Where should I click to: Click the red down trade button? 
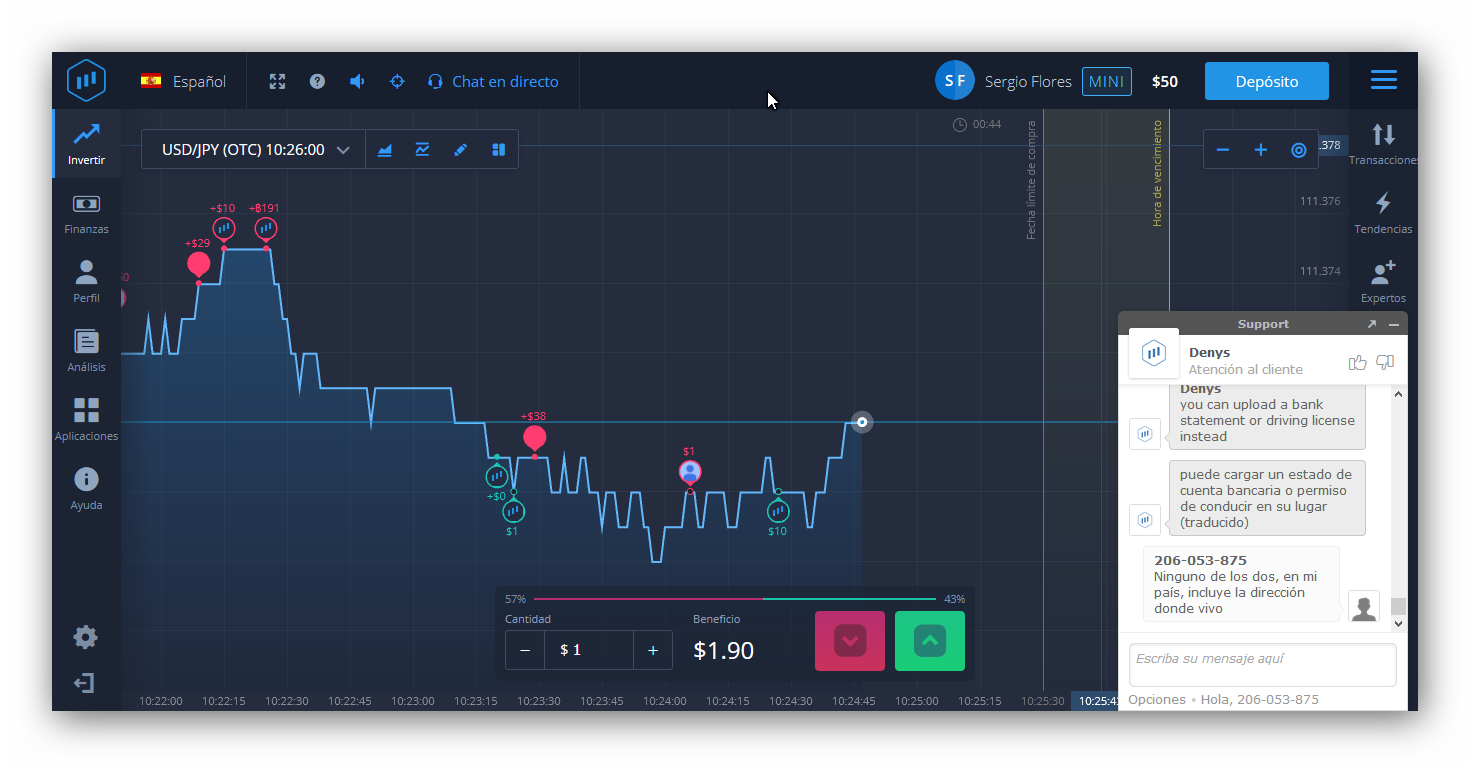(850, 641)
